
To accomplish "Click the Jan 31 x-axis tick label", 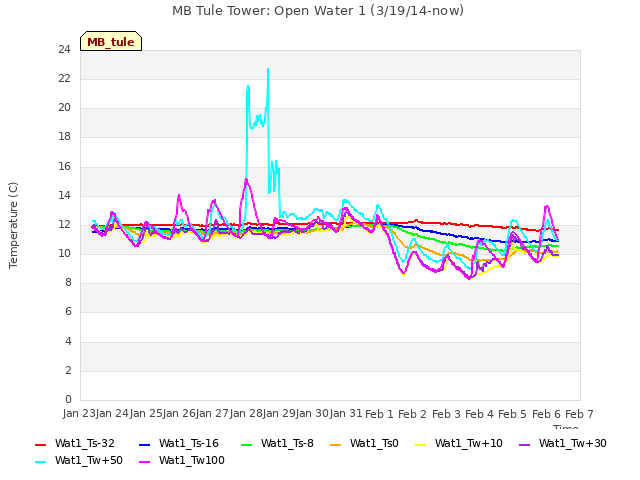I will coord(346,414).
